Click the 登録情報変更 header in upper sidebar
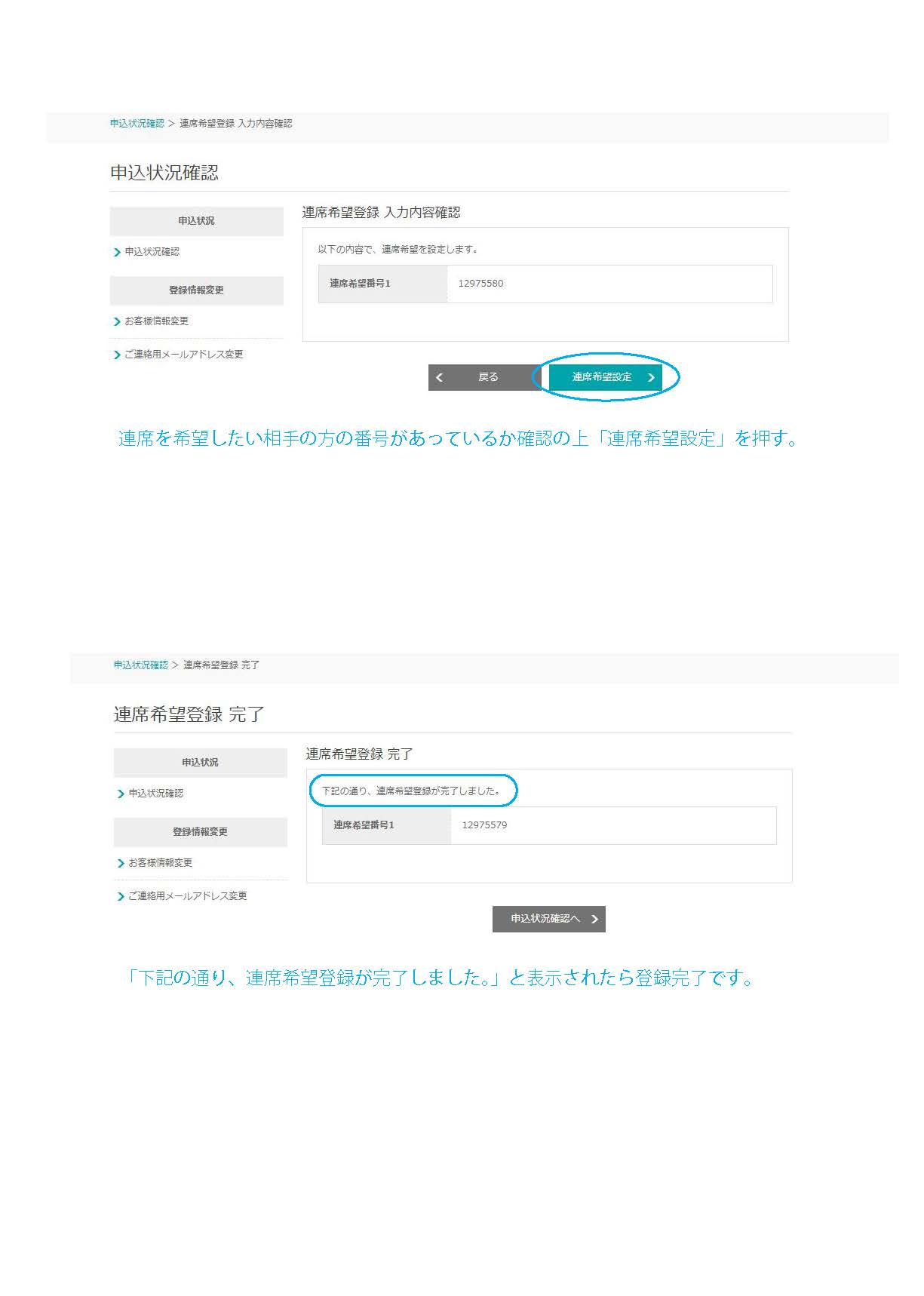The width and height of the screenshot is (924, 1296). pos(196,290)
